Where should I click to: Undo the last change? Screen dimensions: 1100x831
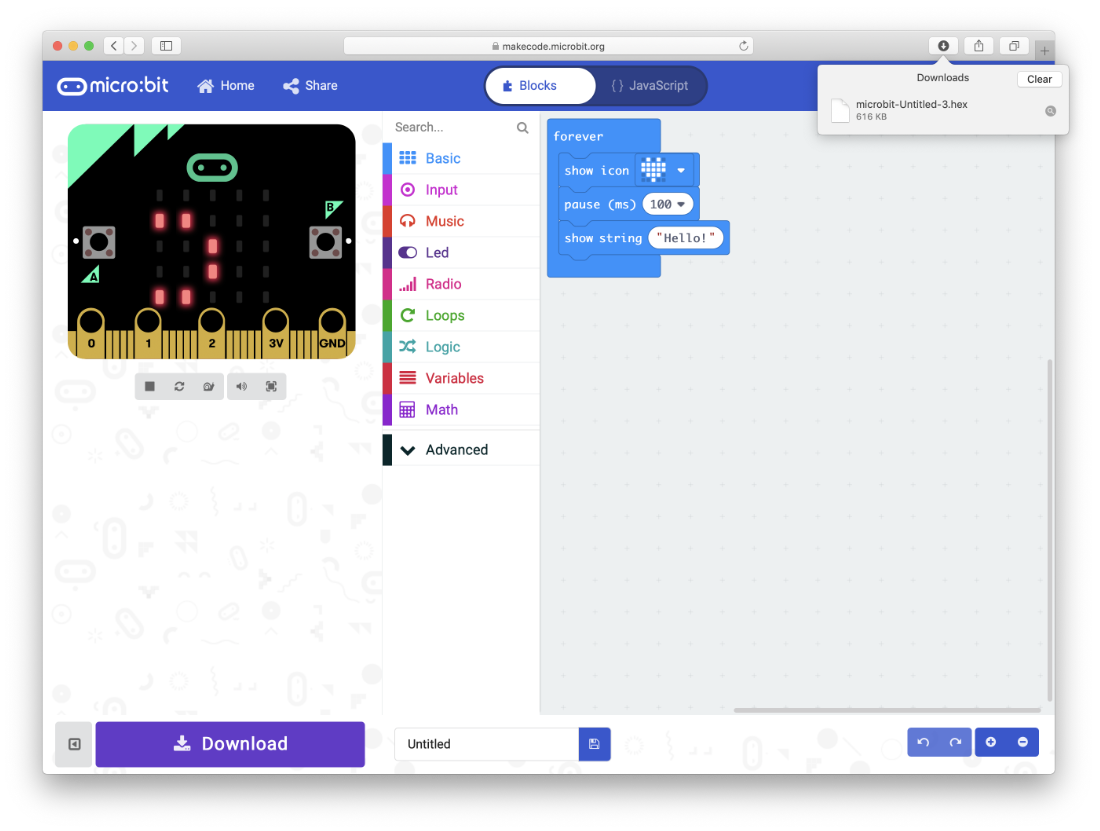[x=923, y=743]
